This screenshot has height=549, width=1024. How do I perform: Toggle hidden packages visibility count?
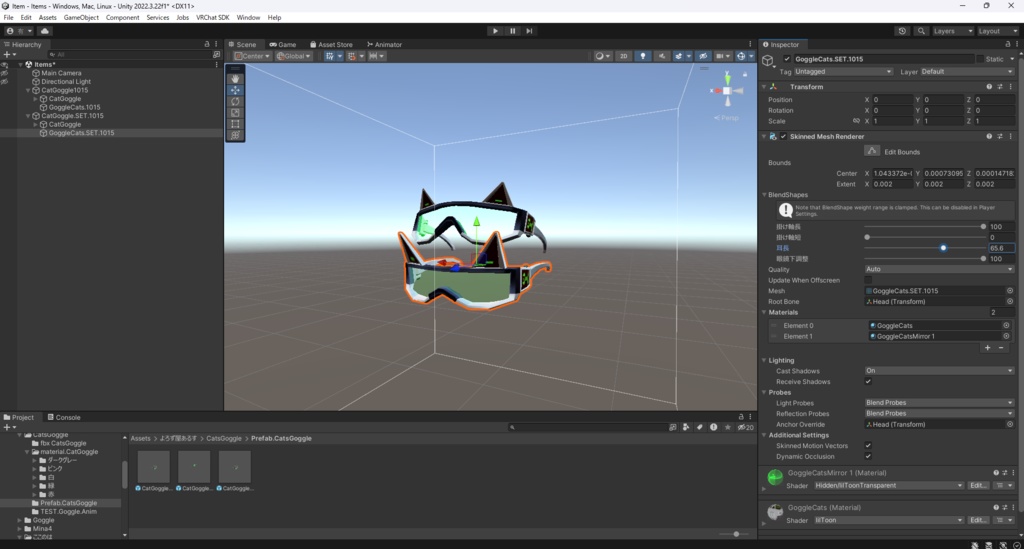pyautogui.click(x=745, y=427)
